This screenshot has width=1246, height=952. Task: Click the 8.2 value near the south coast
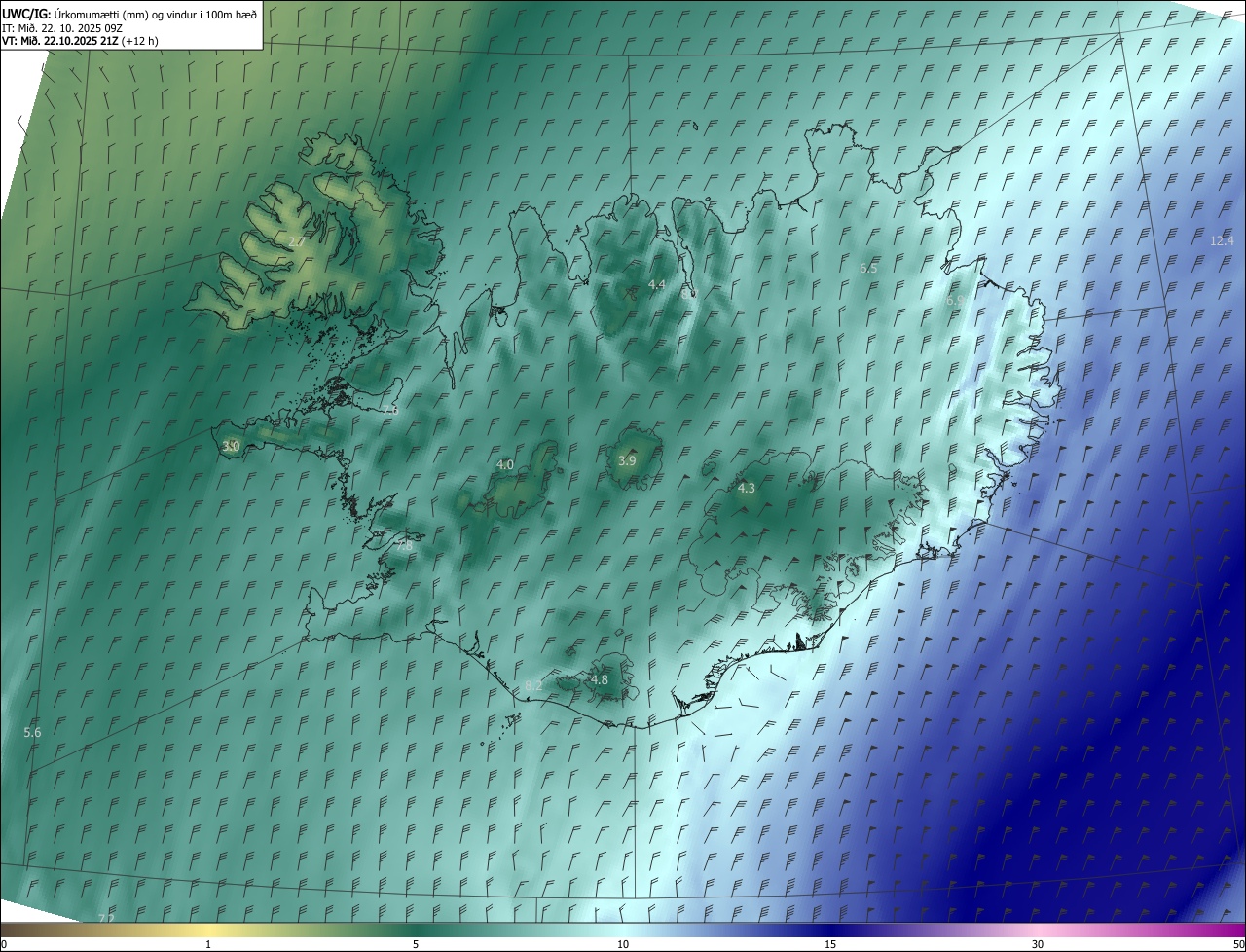(x=533, y=685)
